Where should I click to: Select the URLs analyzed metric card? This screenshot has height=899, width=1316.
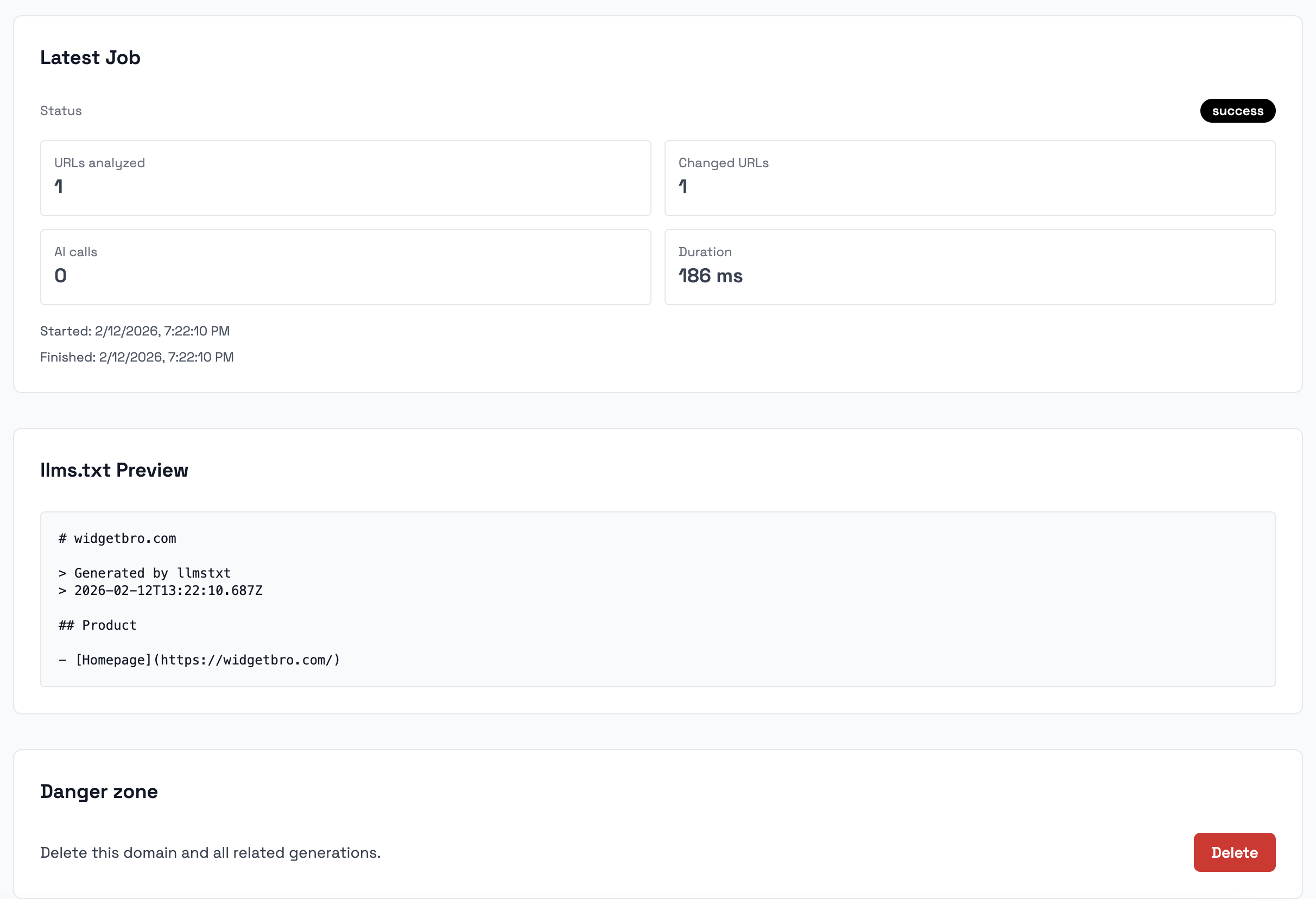click(x=345, y=177)
